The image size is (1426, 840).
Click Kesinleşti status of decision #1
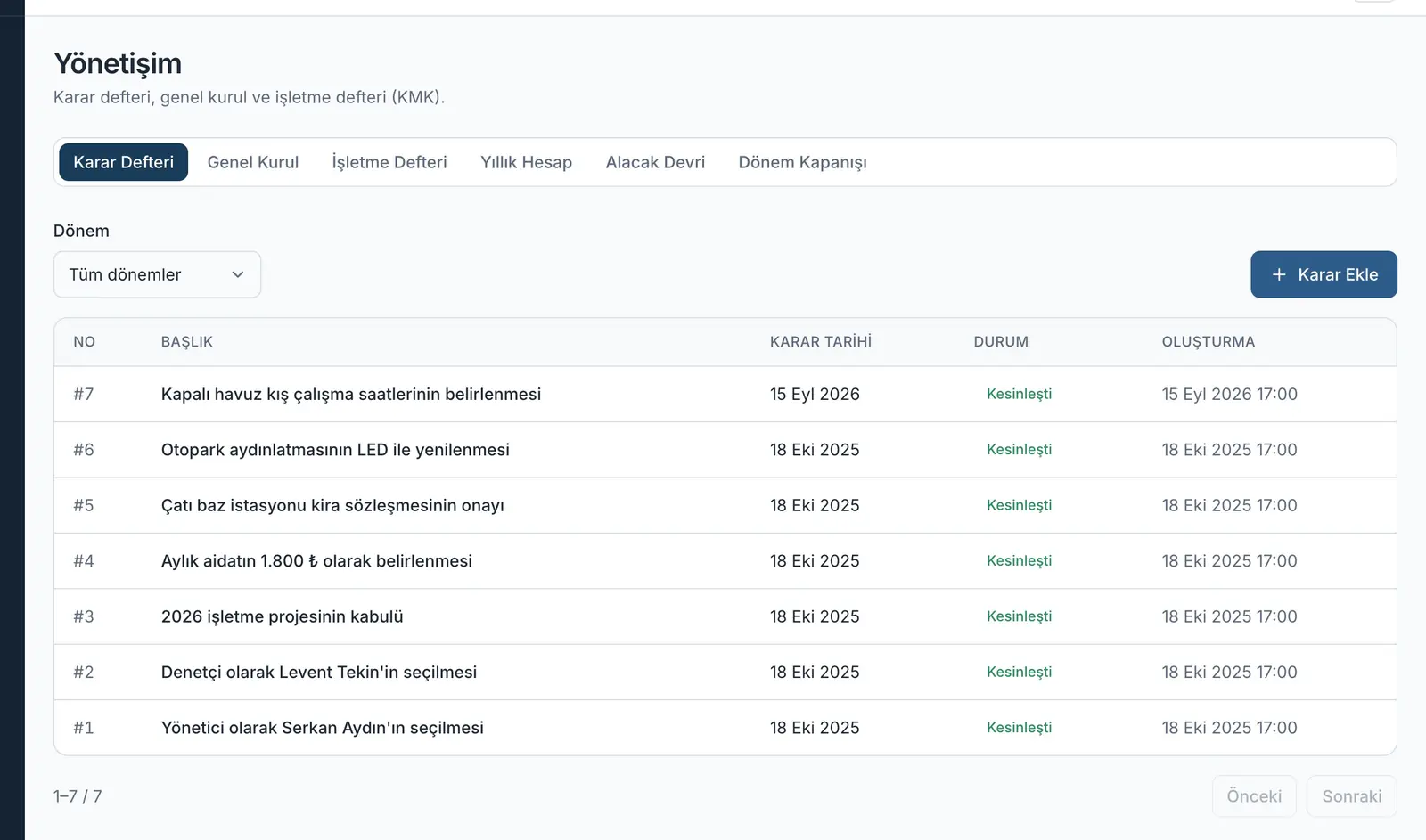coord(1019,728)
